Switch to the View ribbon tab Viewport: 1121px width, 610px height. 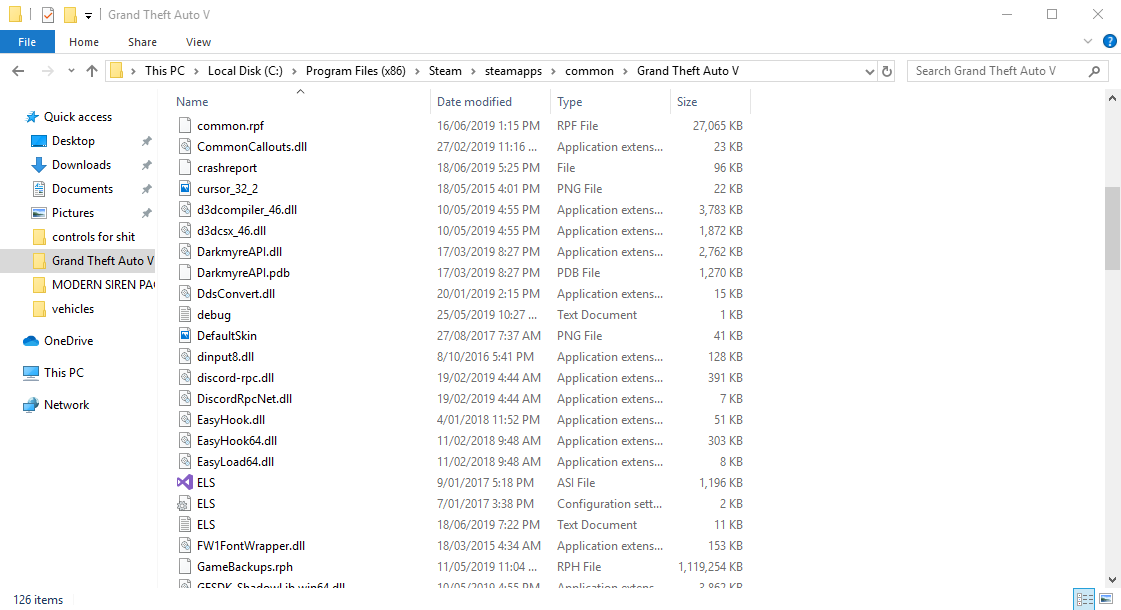[x=198, y=42]
